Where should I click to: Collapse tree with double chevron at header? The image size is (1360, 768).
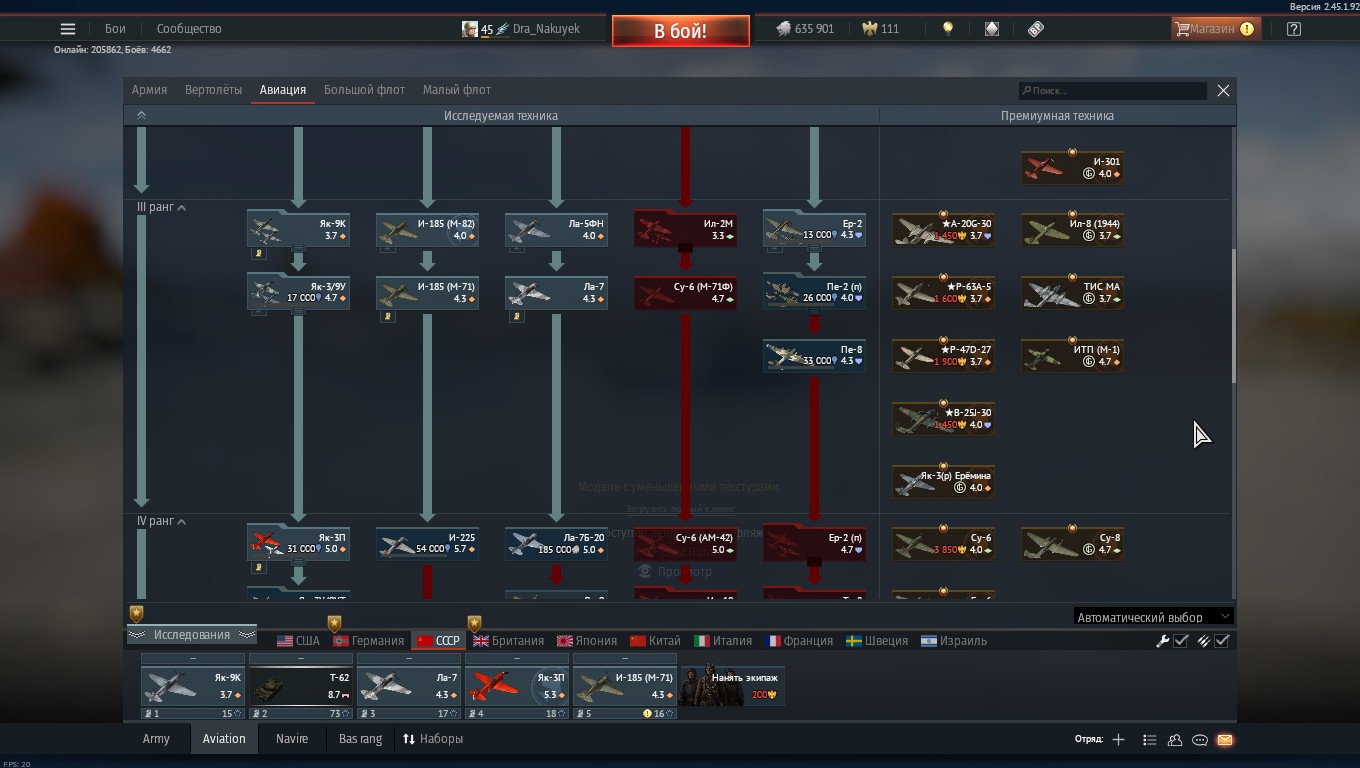coord(141,115)
